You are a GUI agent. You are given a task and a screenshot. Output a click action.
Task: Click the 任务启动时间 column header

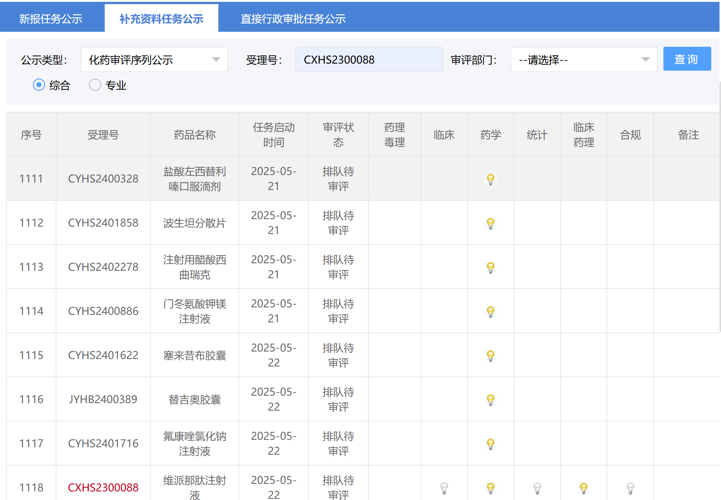click(274, 135)
